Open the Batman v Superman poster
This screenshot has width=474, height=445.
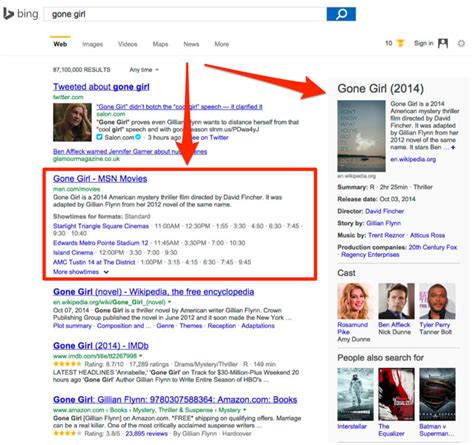[x=437, y=394]
